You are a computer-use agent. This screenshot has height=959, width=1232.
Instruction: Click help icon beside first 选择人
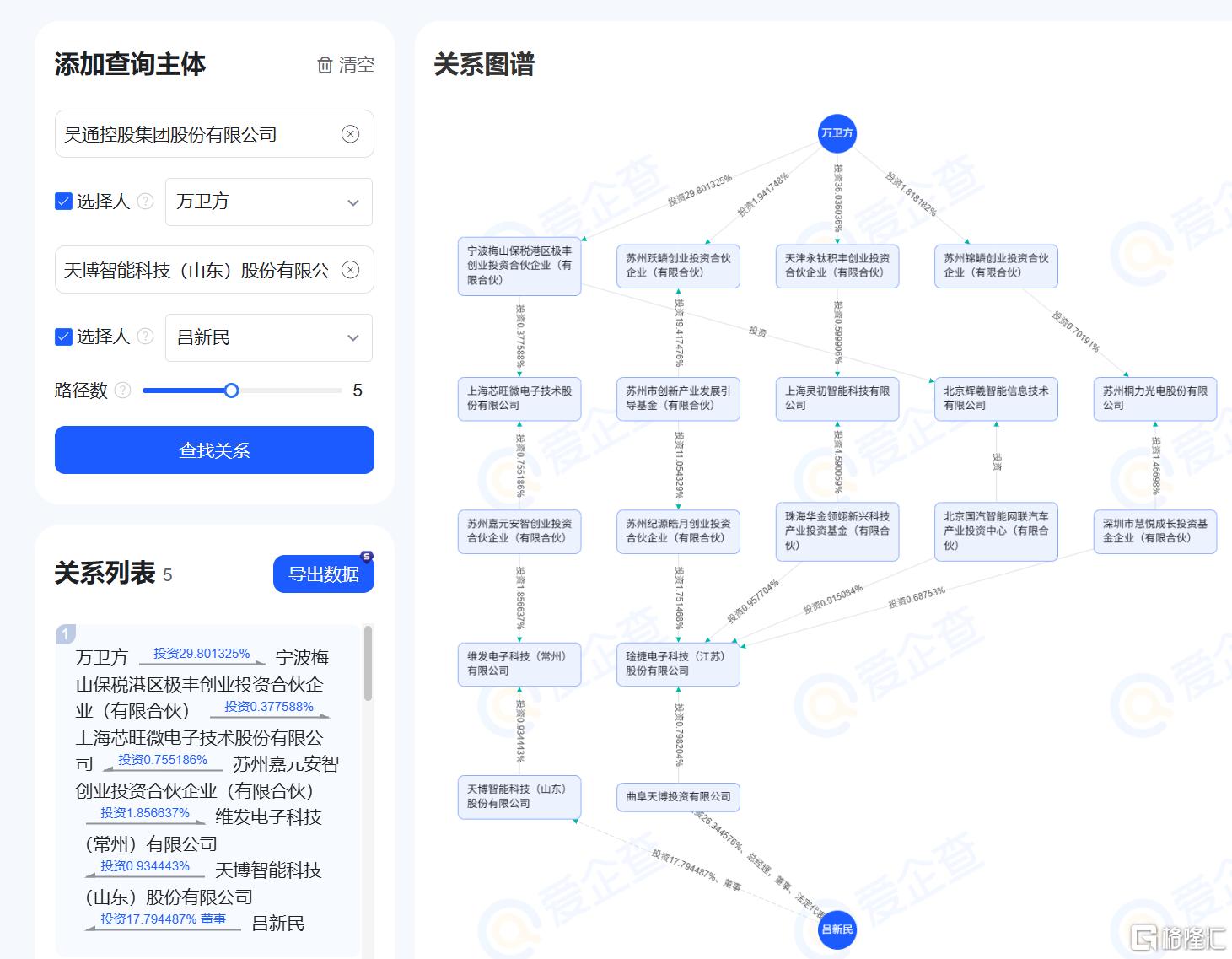coord(145,202)
